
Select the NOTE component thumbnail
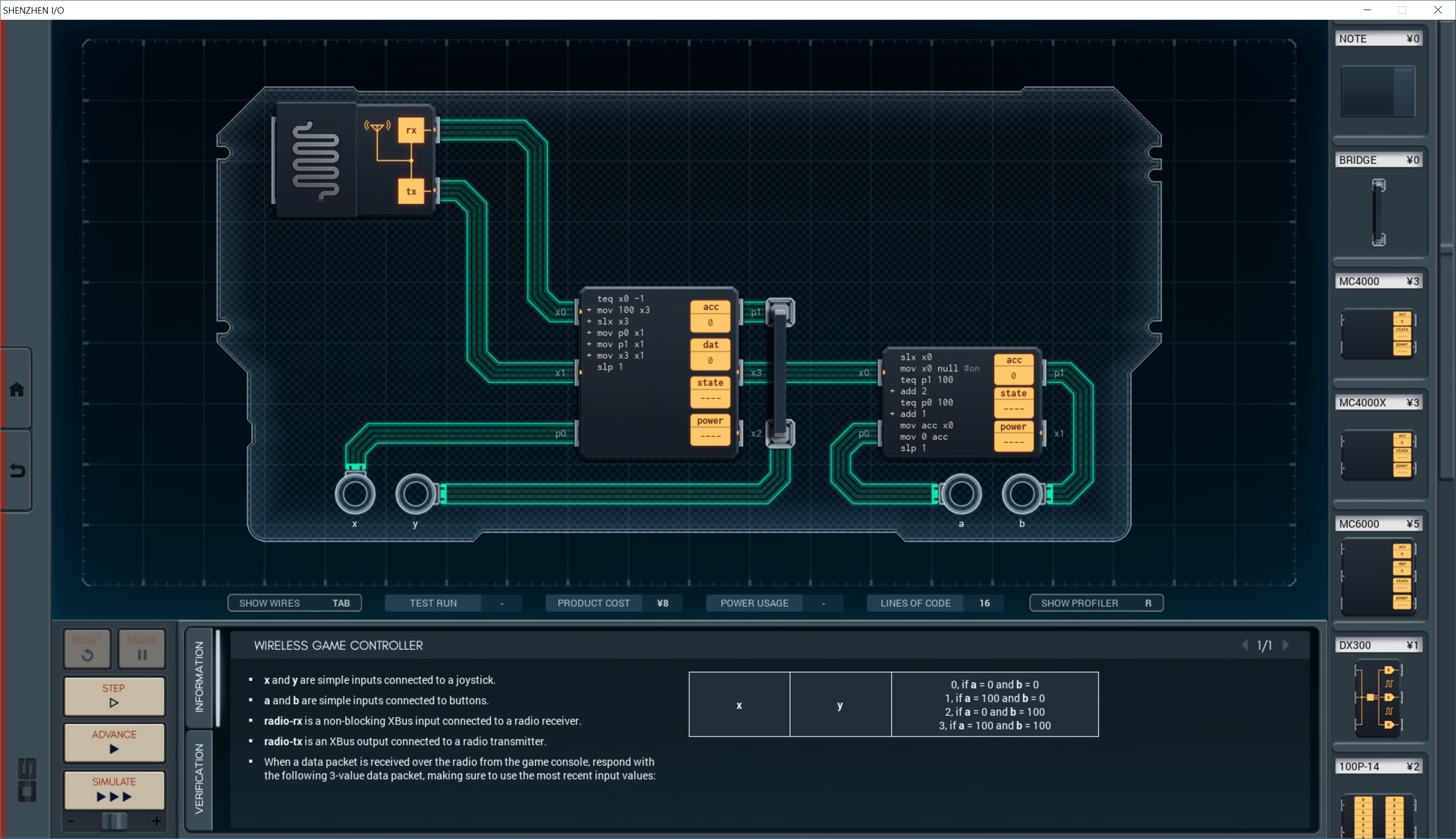point(1378,91)
